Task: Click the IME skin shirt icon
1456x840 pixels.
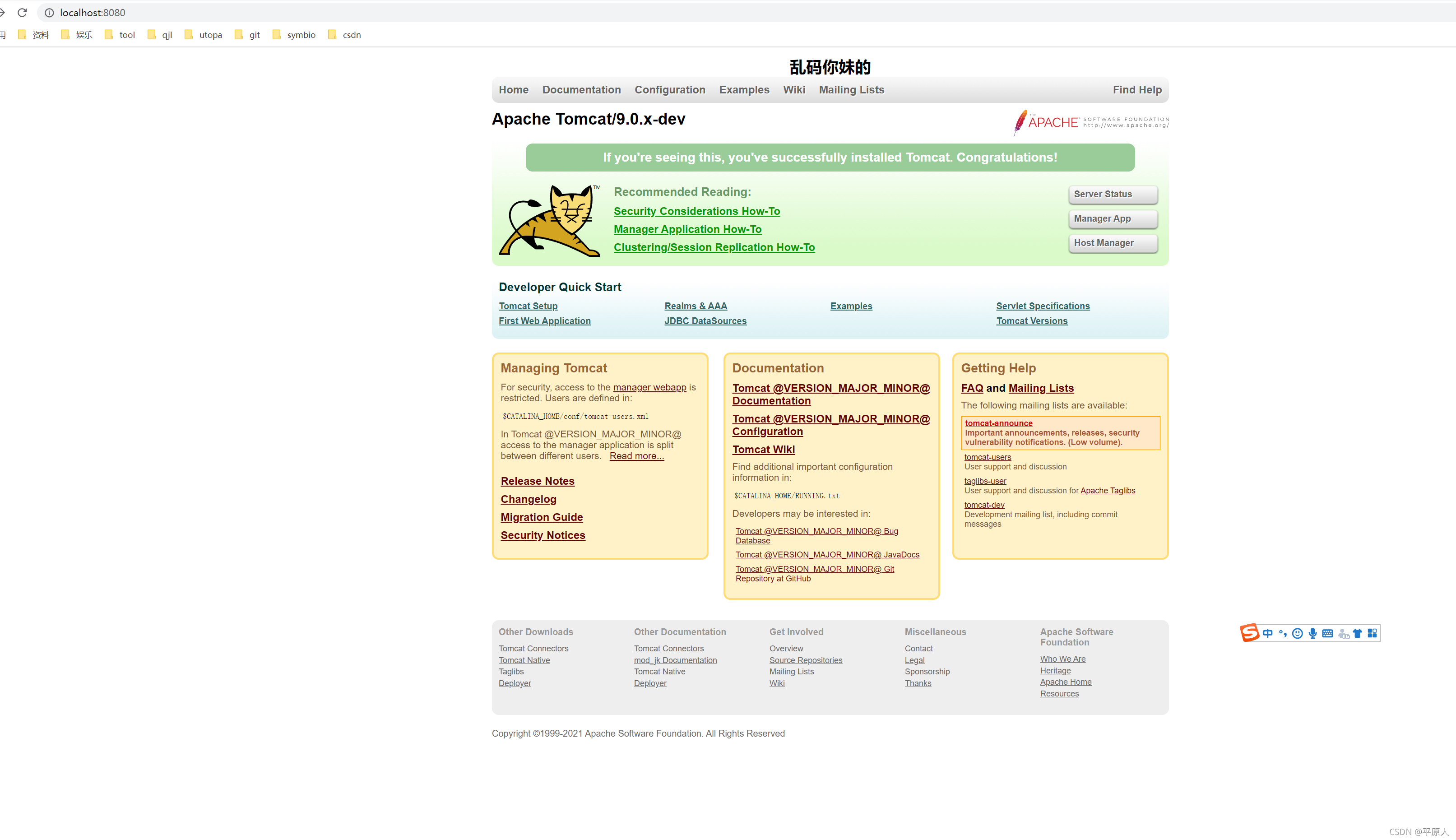Action: pos(1357,633)
